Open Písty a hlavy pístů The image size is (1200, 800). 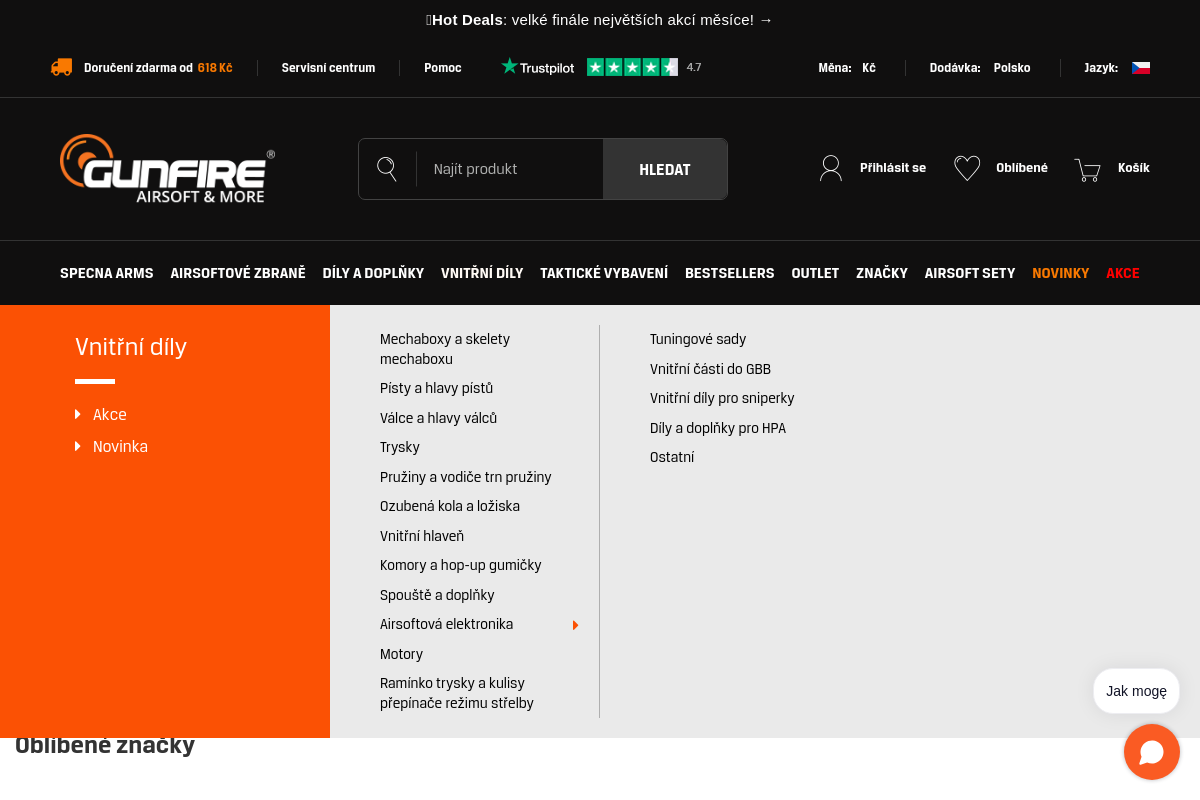tap(436, 388)
